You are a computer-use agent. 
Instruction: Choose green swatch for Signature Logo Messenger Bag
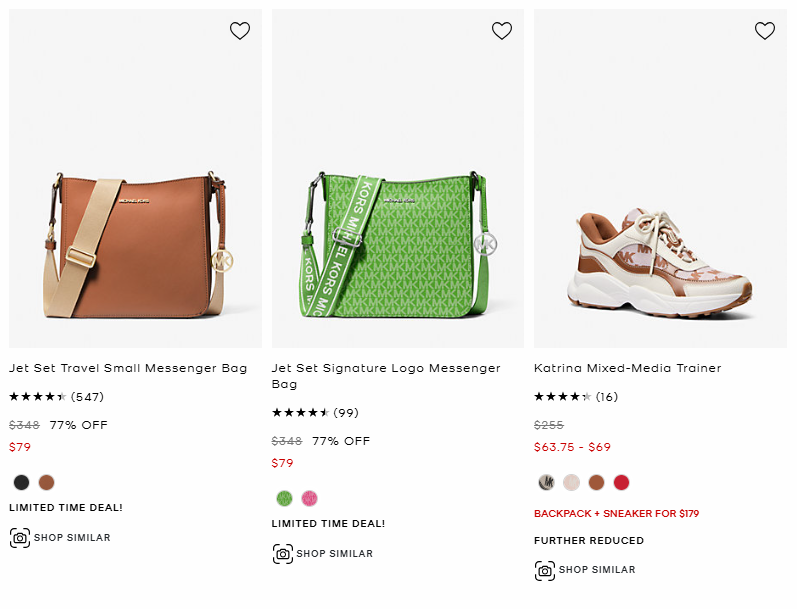[x=284, y=498]
